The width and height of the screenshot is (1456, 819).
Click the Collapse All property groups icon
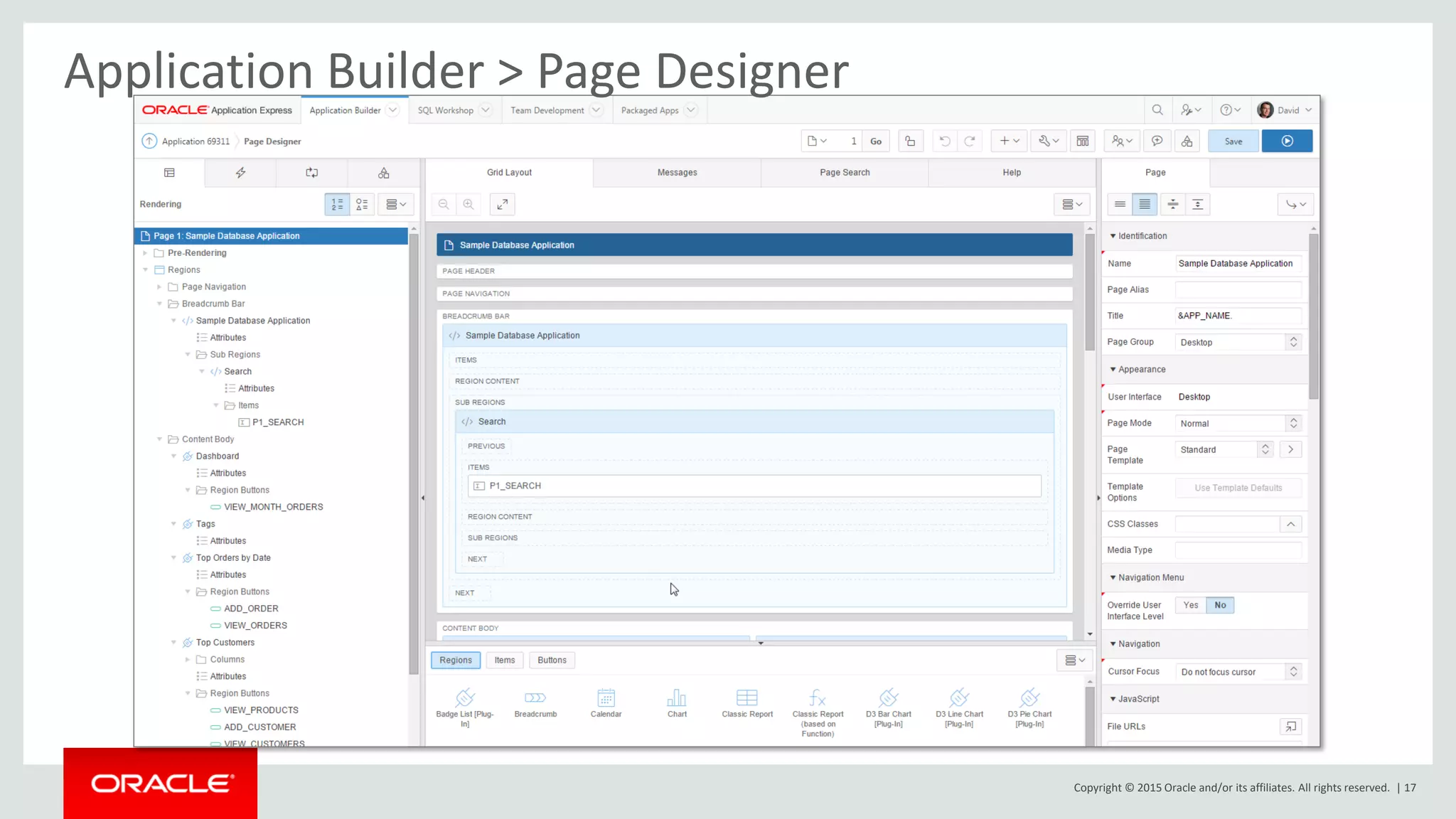coord(1173,204)
